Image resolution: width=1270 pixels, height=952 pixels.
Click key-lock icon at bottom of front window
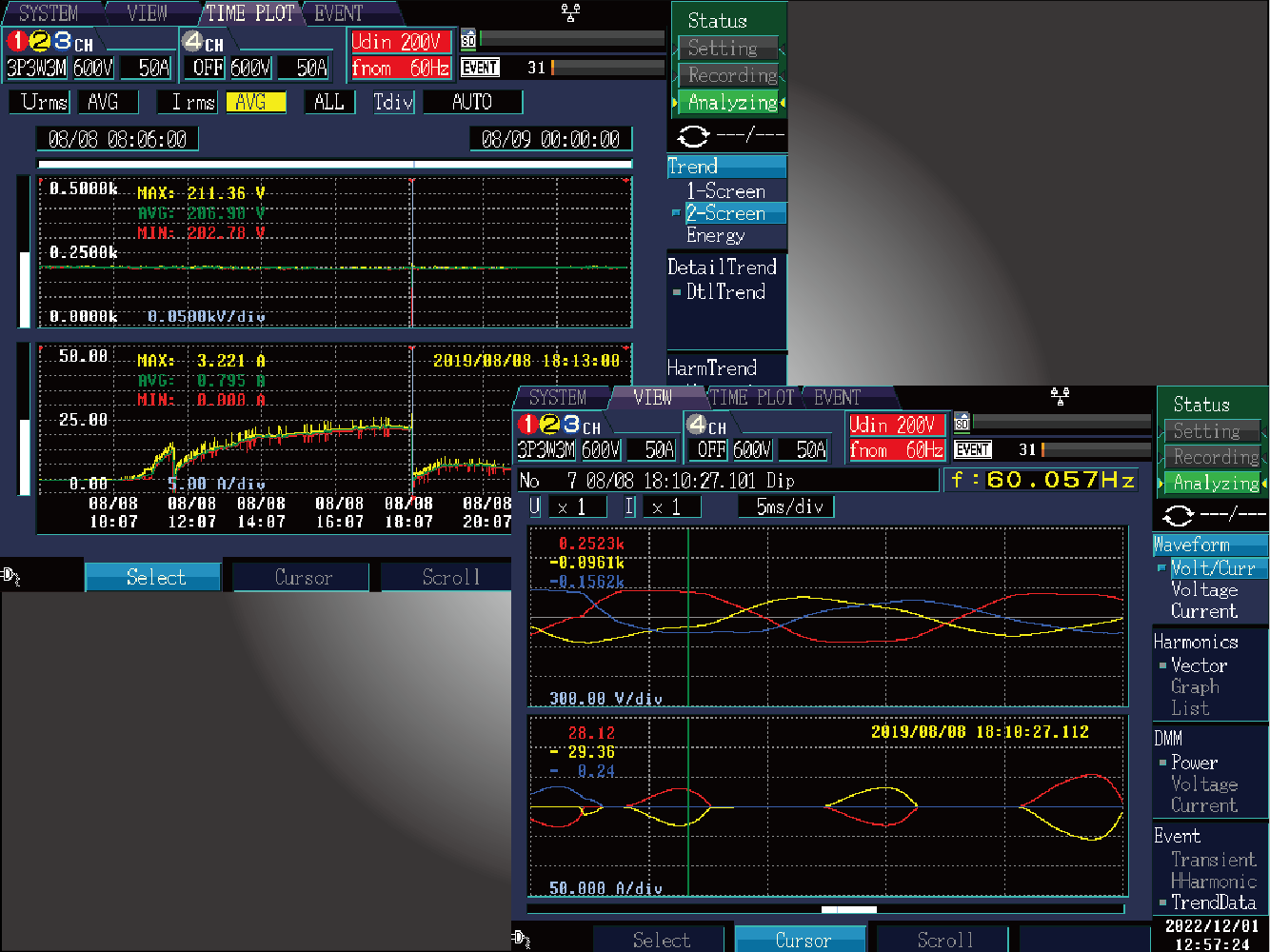(521, 939)
